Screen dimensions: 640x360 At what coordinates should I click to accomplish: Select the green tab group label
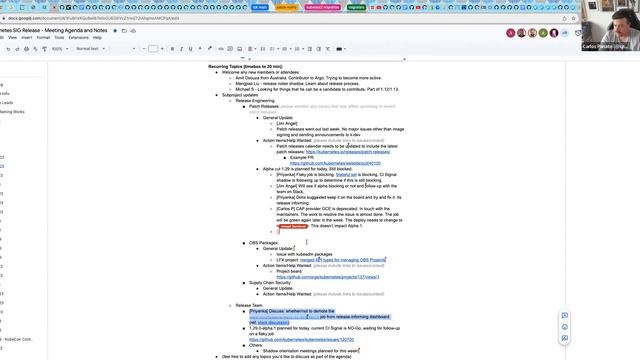click(x=356, y=7)
